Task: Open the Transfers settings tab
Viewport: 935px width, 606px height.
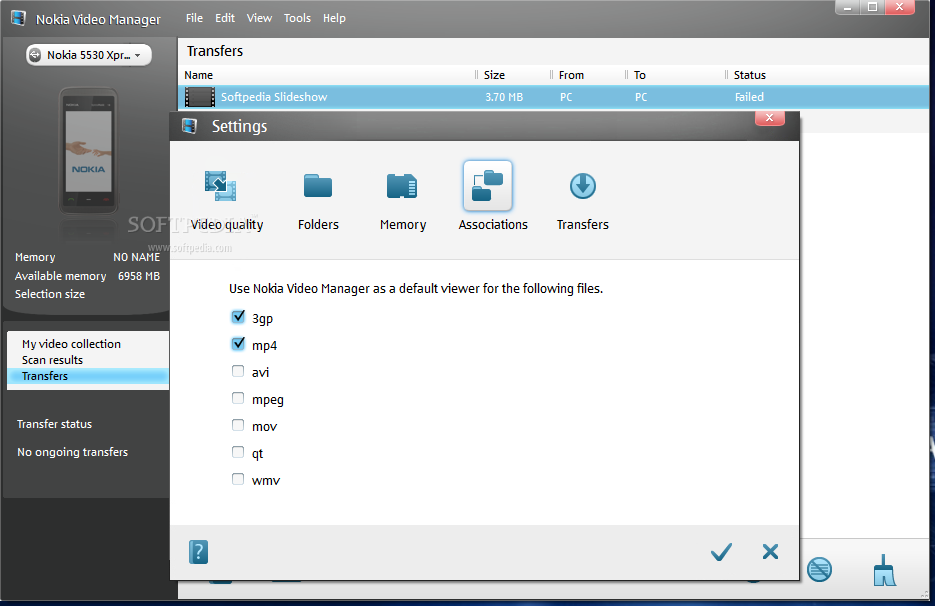Action: pyautogui.click(x=583, y=200)
